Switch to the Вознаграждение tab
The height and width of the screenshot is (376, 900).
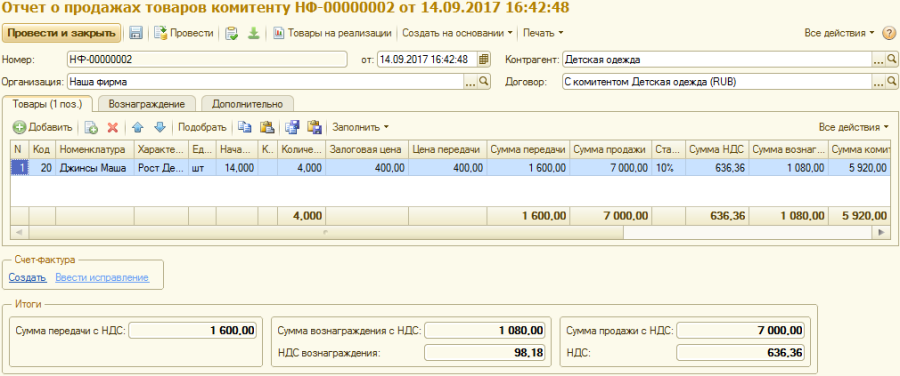pos(146,104)
